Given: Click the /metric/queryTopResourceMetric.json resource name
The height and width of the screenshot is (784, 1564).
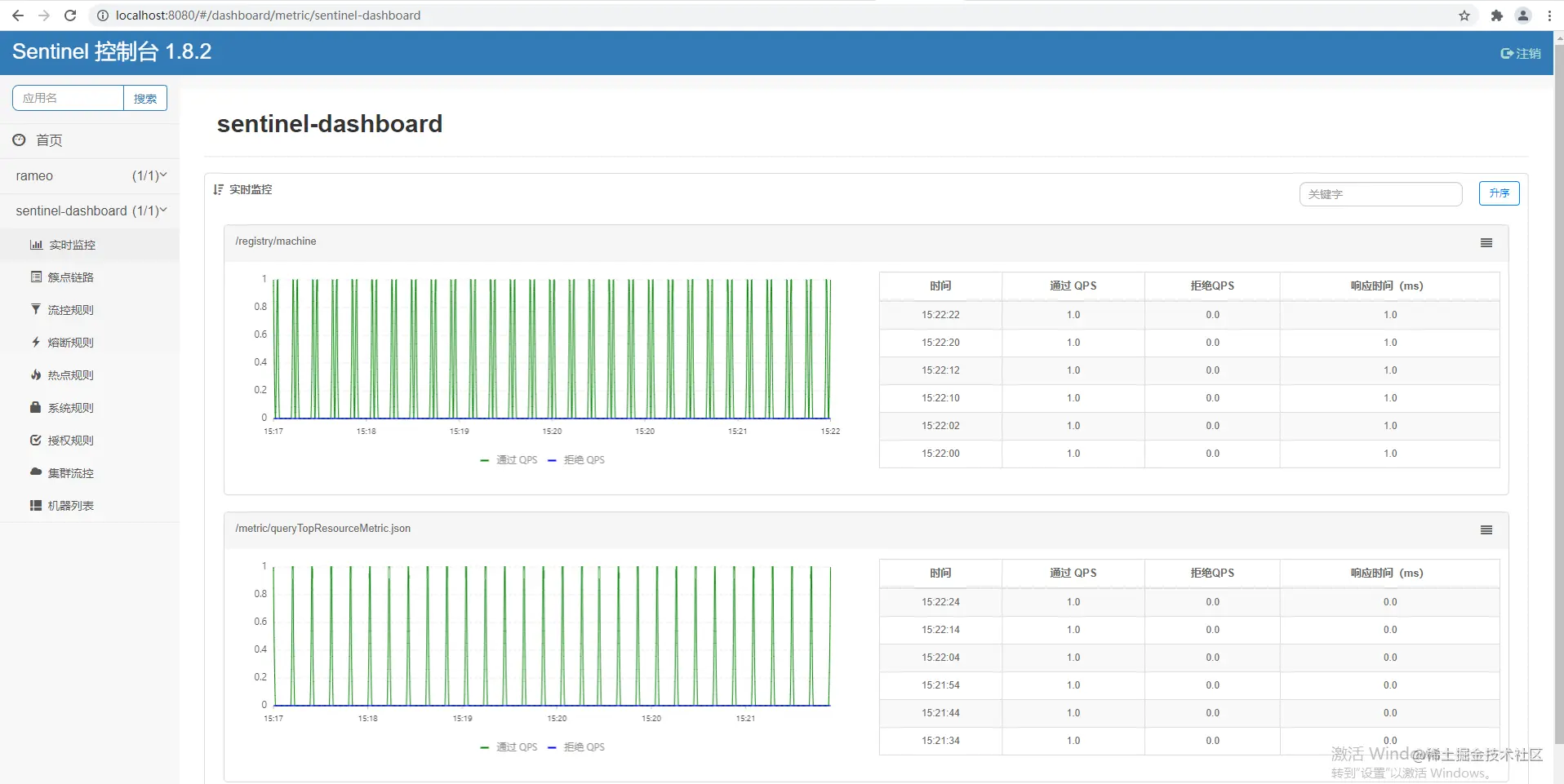Looking at the screenshot, I should (x=323, y=529).
